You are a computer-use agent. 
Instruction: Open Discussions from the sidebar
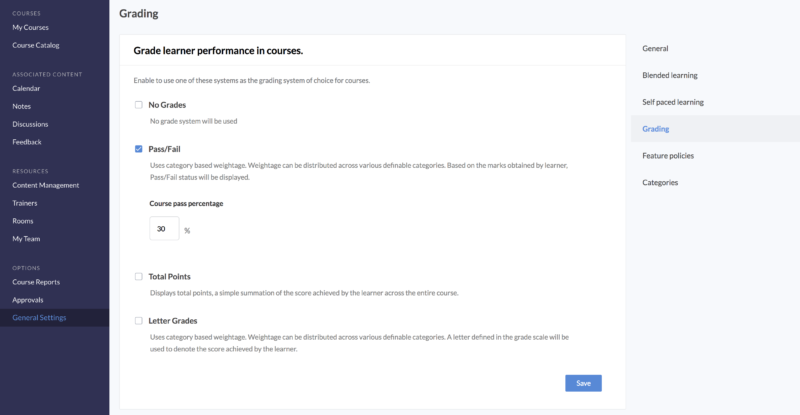point(30,124)
